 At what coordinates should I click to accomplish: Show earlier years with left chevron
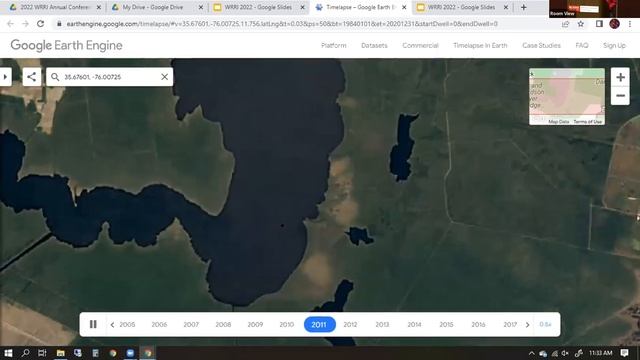[x=112, y=324]
